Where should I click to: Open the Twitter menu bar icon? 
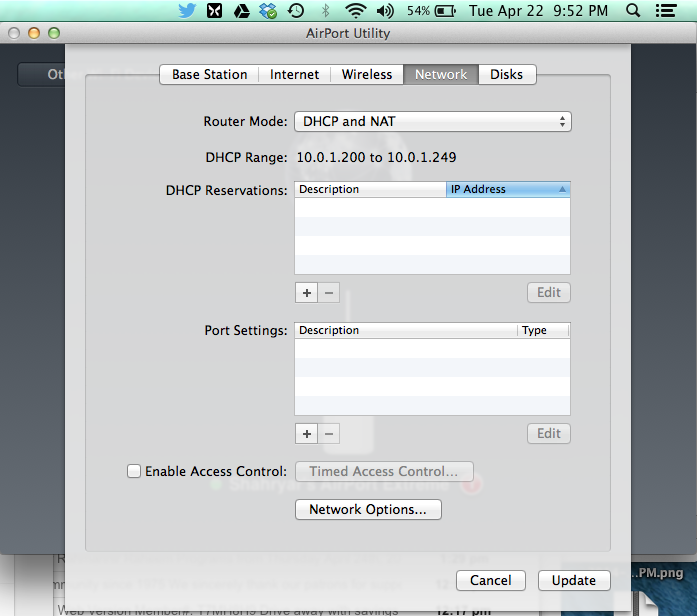[187, 10]
